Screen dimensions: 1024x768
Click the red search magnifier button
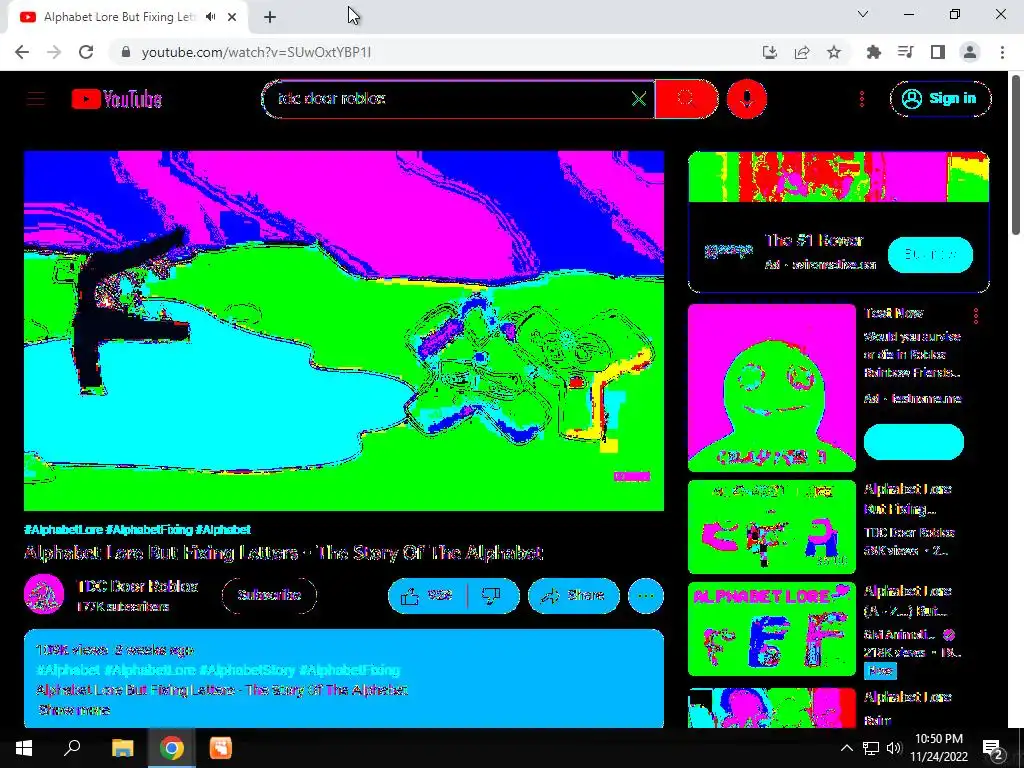point(686,99)
